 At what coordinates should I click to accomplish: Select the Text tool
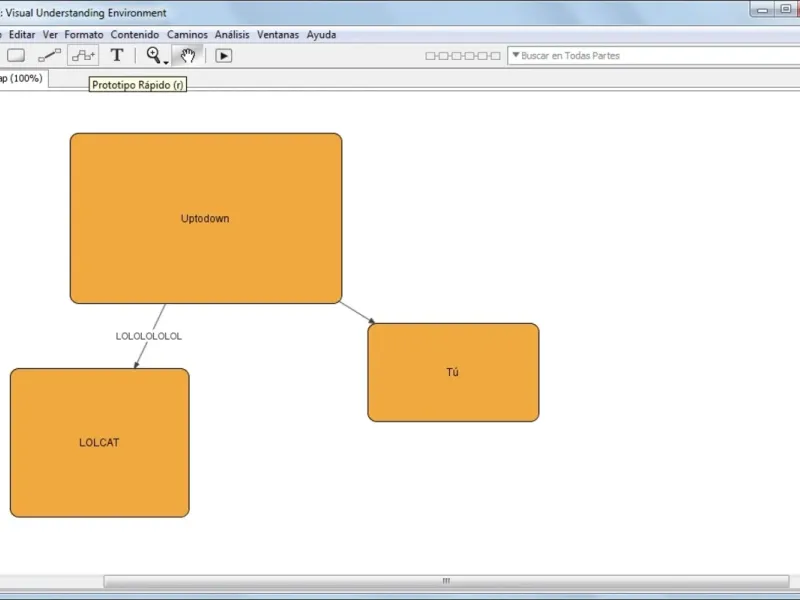coord(117,55)
